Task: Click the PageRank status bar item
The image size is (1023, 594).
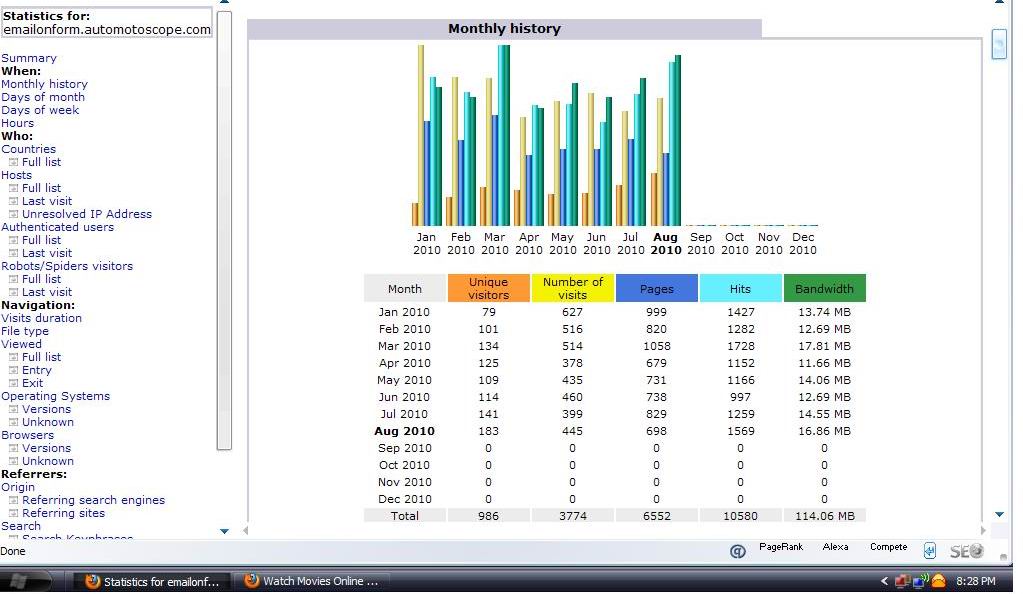Action: click(781, 547)
